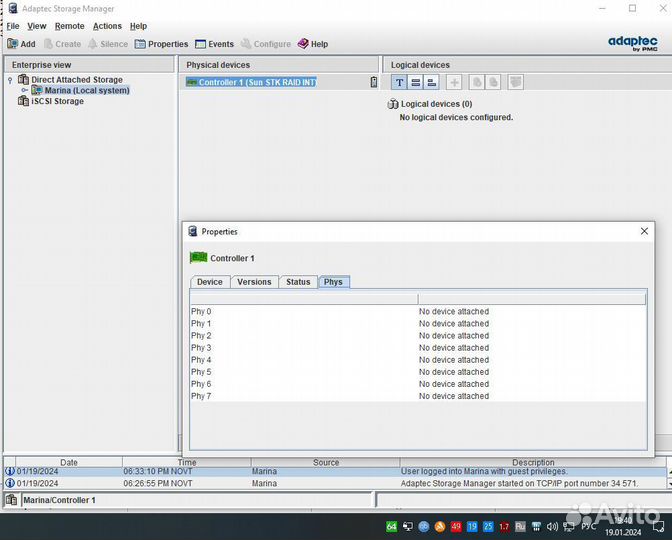
Task: Click the Physical devices panel header
Action: 279,65
